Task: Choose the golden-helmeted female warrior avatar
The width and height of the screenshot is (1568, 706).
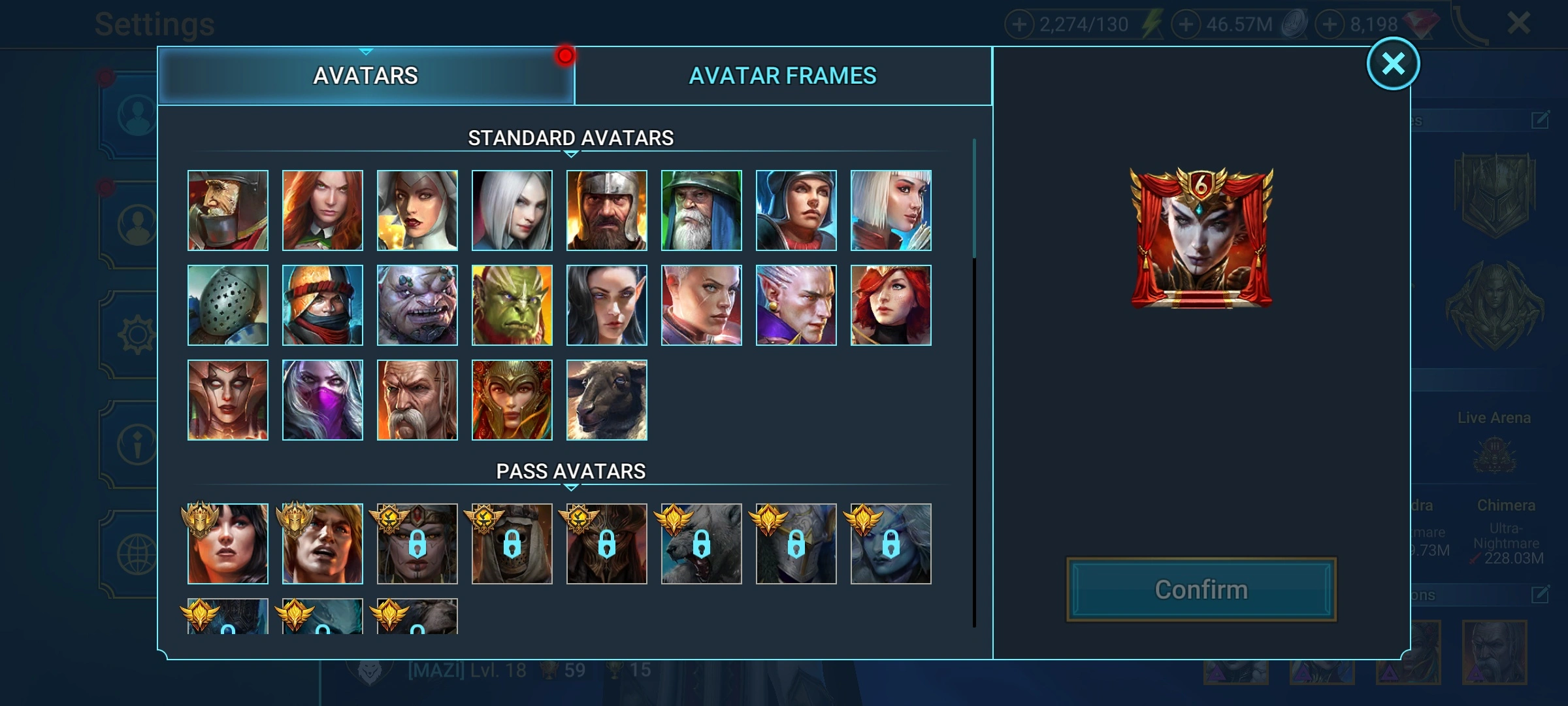Action: (x=512, y=400)
